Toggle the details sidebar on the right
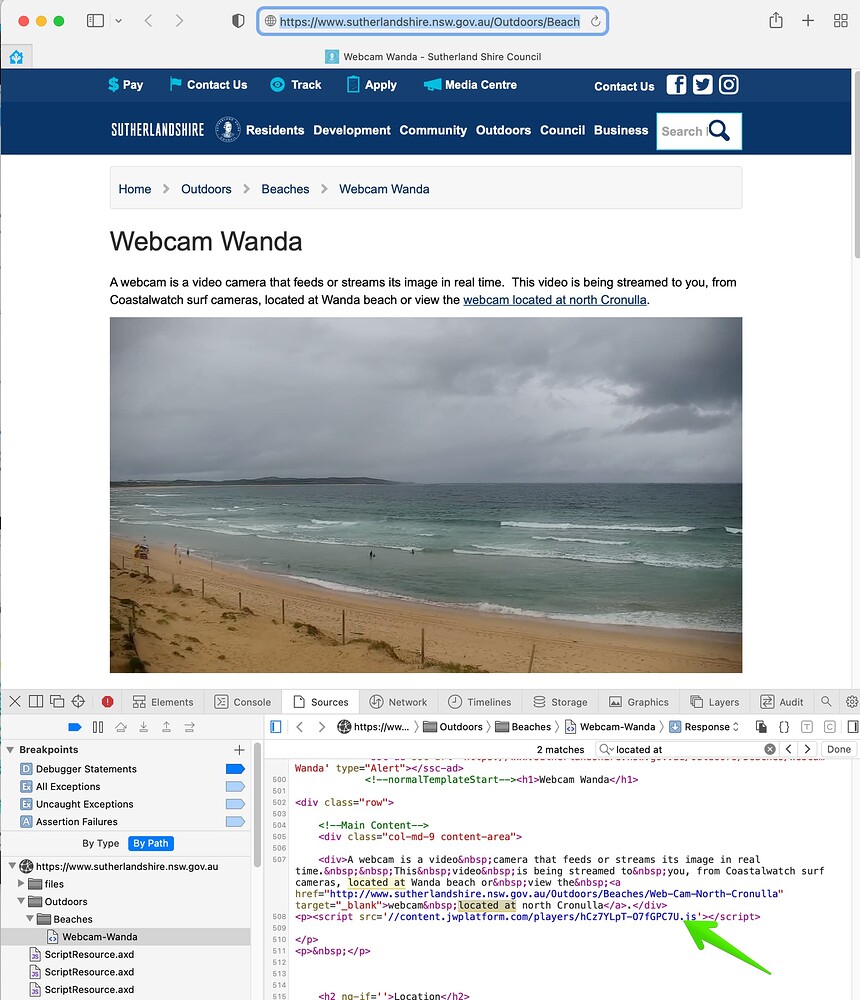 pyautogui.click(x=853, y=727)
